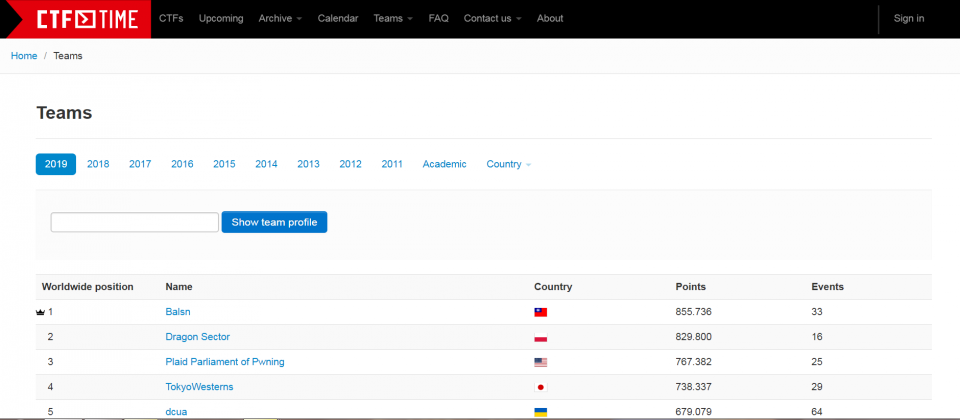Expand the Contact us menu
The width and height of the screenshot is (960, 420).
(x=492, y=18)
